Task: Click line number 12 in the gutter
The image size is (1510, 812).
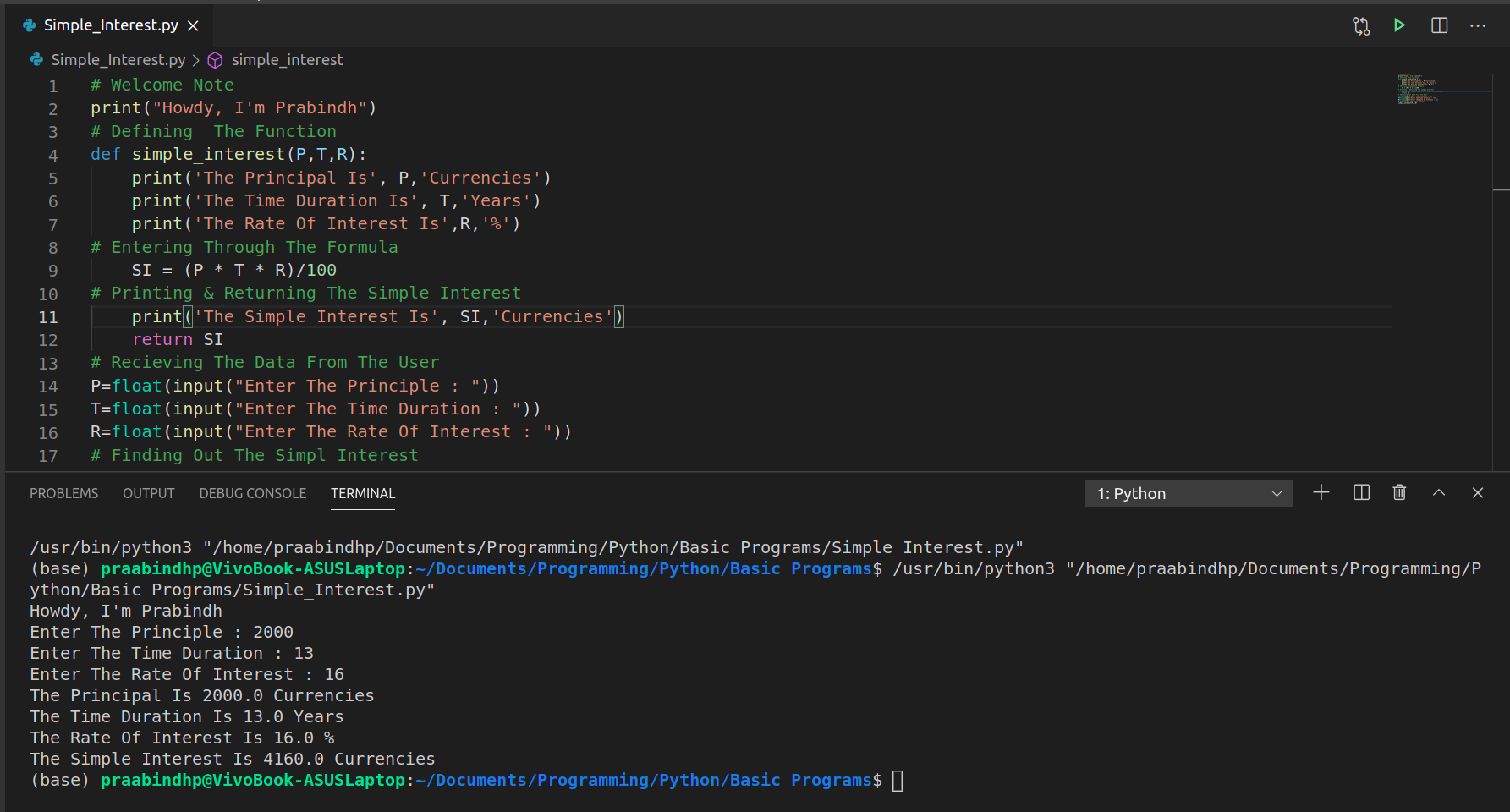Action: (48, 340)
